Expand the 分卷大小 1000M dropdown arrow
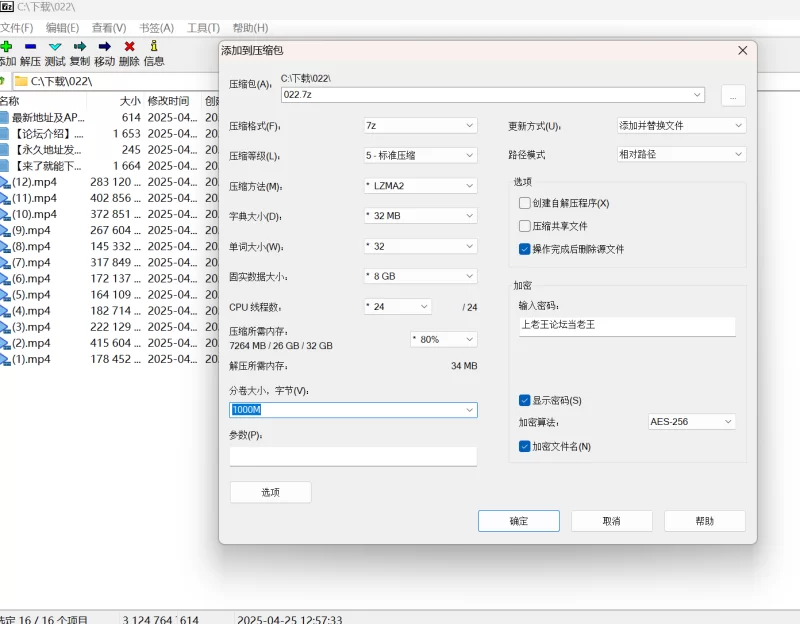Image resolution: width=800 pixels, height=624 pixels. pyautogui.click(x=469, y=410)
